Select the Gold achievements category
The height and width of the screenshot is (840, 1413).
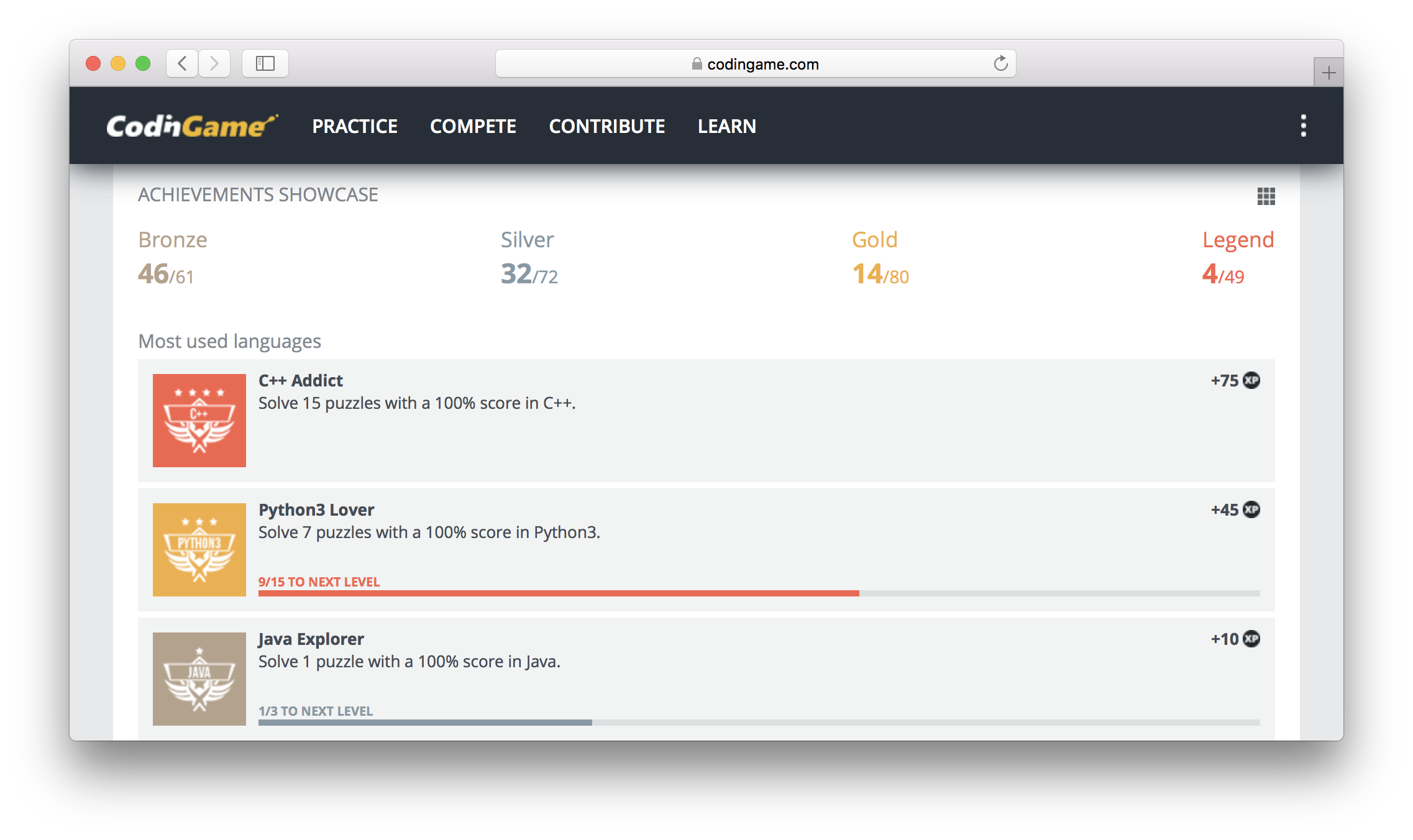pyautogui.click(x=875, y=240)
